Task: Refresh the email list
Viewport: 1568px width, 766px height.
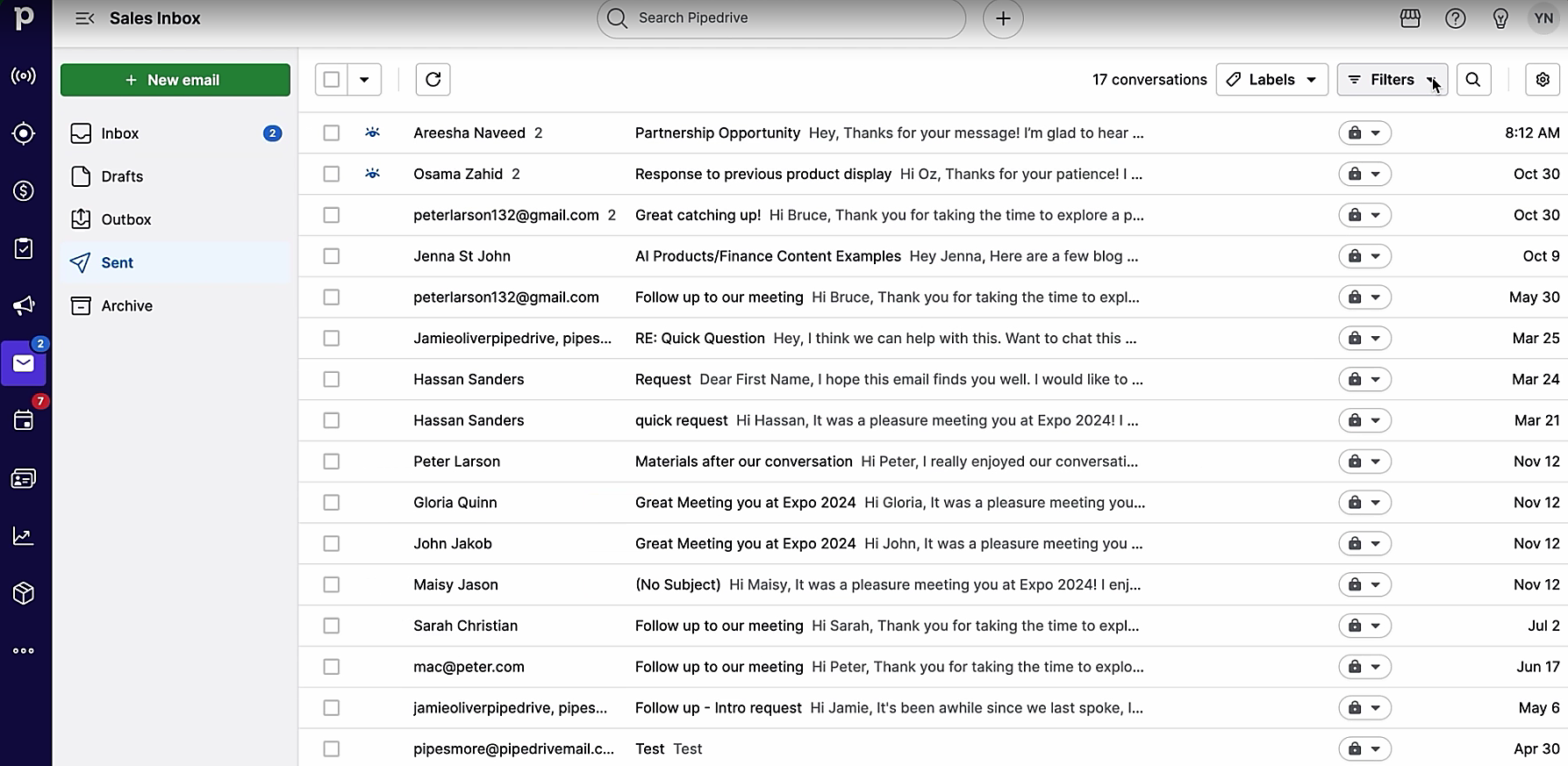Action: coord(433,80)
